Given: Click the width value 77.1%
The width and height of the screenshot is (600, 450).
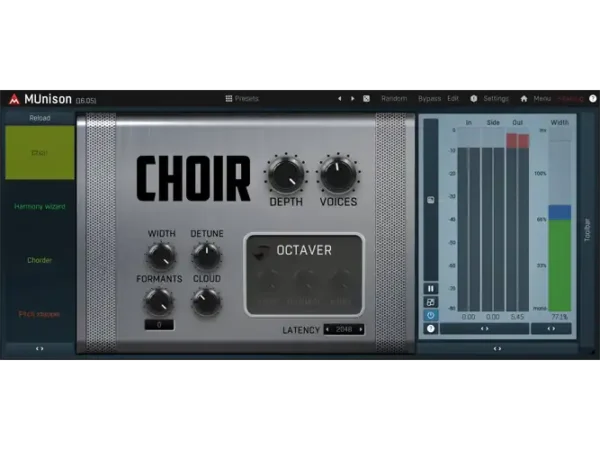Looking at the screenshot, I should pos(559,317).
